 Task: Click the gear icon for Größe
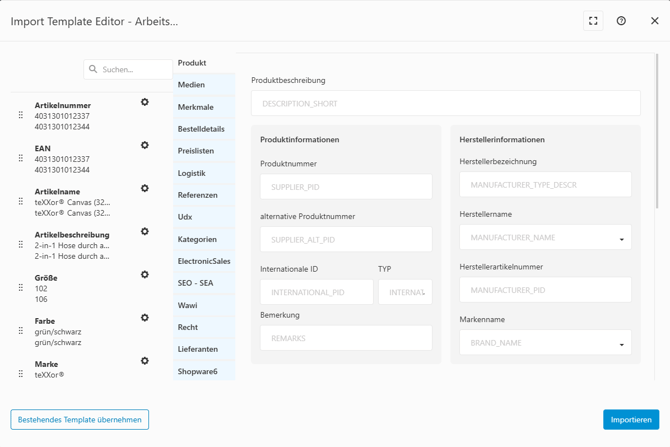[x=145, y=274]
